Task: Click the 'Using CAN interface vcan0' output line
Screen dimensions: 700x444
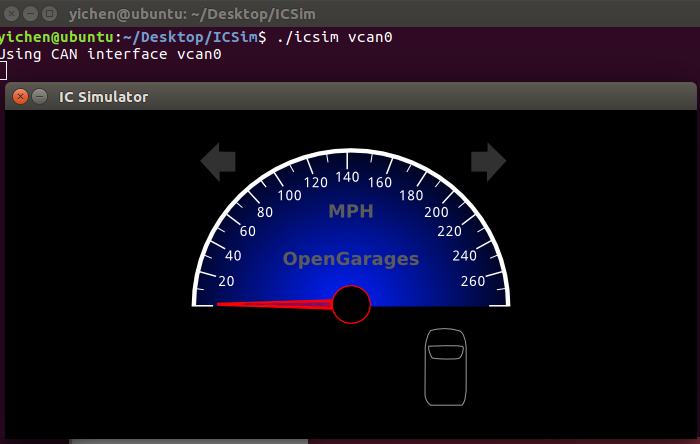Action: (x=110, y=54)
